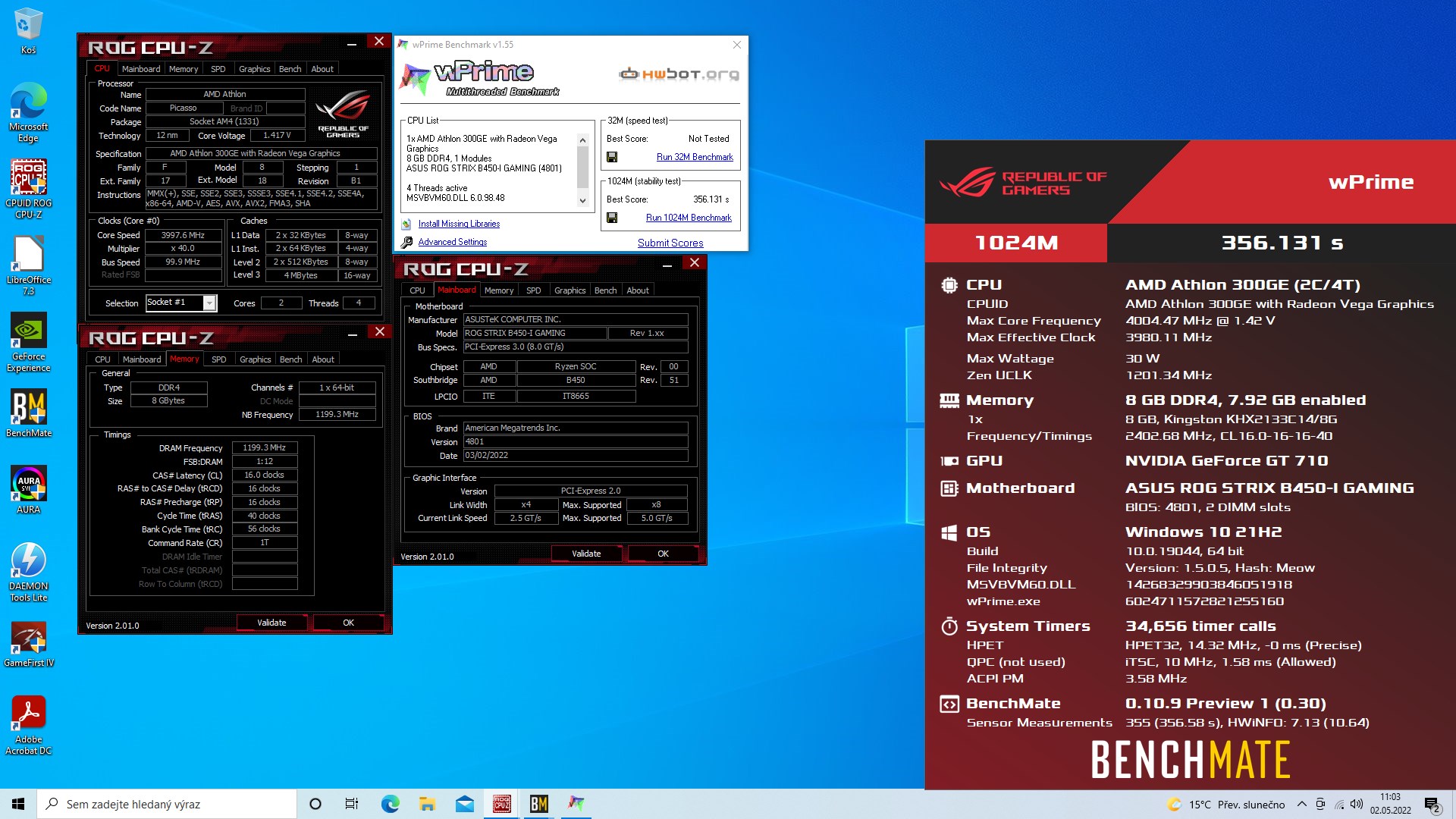Image resolution: width=1456 pixels, height=819 pixels.
Task: Open Adobe Acrobat DC desktop shortcut
Action: [28, 725]
